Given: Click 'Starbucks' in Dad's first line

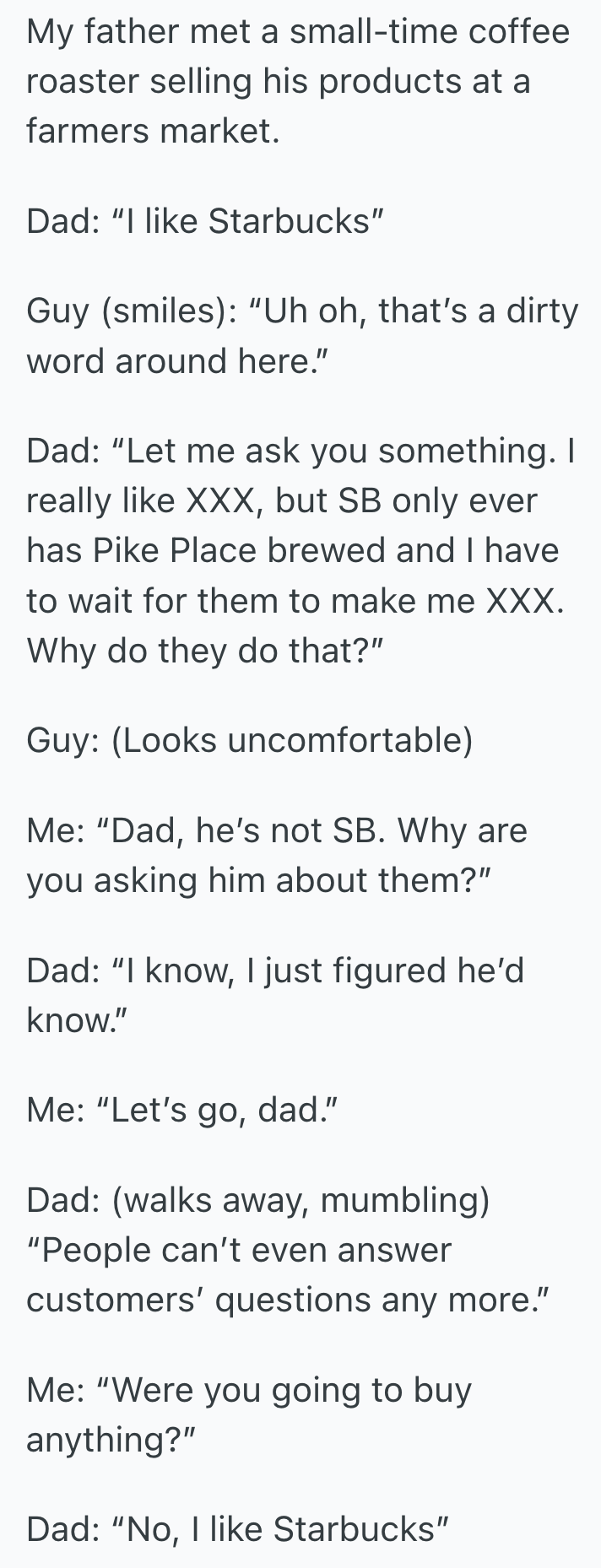Looking at the screenshot, I should click(289, 221).
